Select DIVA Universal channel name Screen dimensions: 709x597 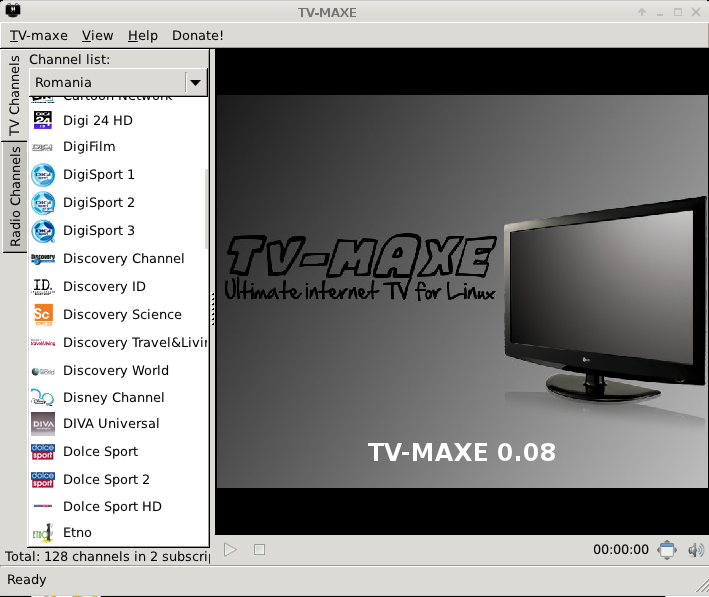pyautogui.click(x=111, y=424)
